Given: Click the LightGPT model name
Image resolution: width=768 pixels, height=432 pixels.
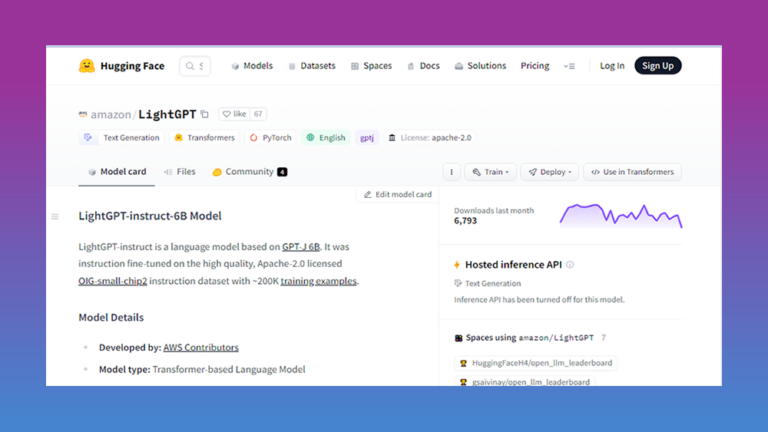Looking at the screenshot, I should point(167,115).
